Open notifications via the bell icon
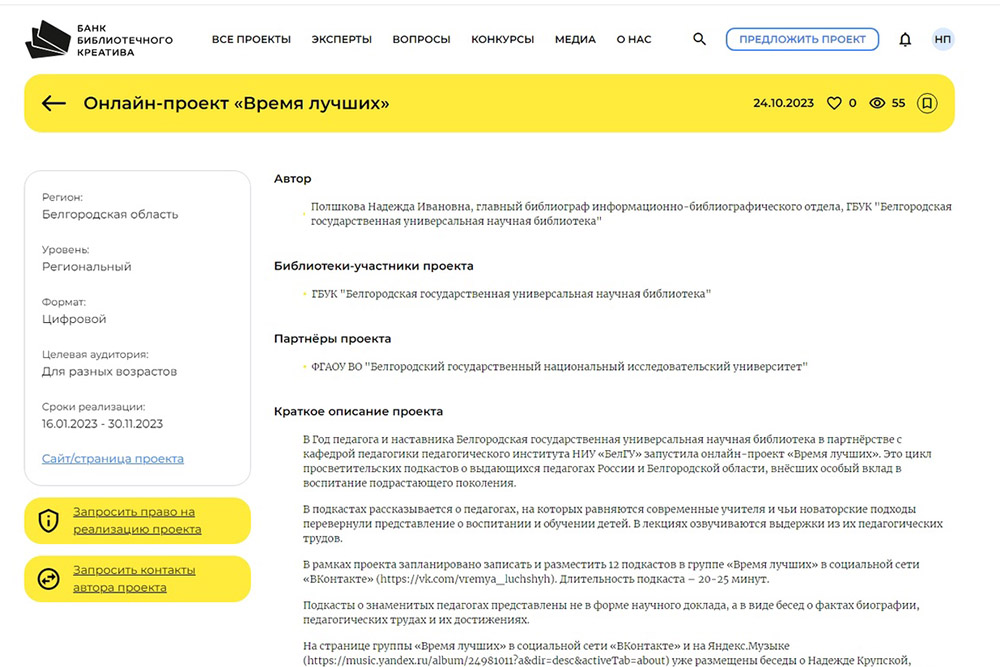Image resolution: width=1000 pixels, height=667 pixels. pos(905,40)
